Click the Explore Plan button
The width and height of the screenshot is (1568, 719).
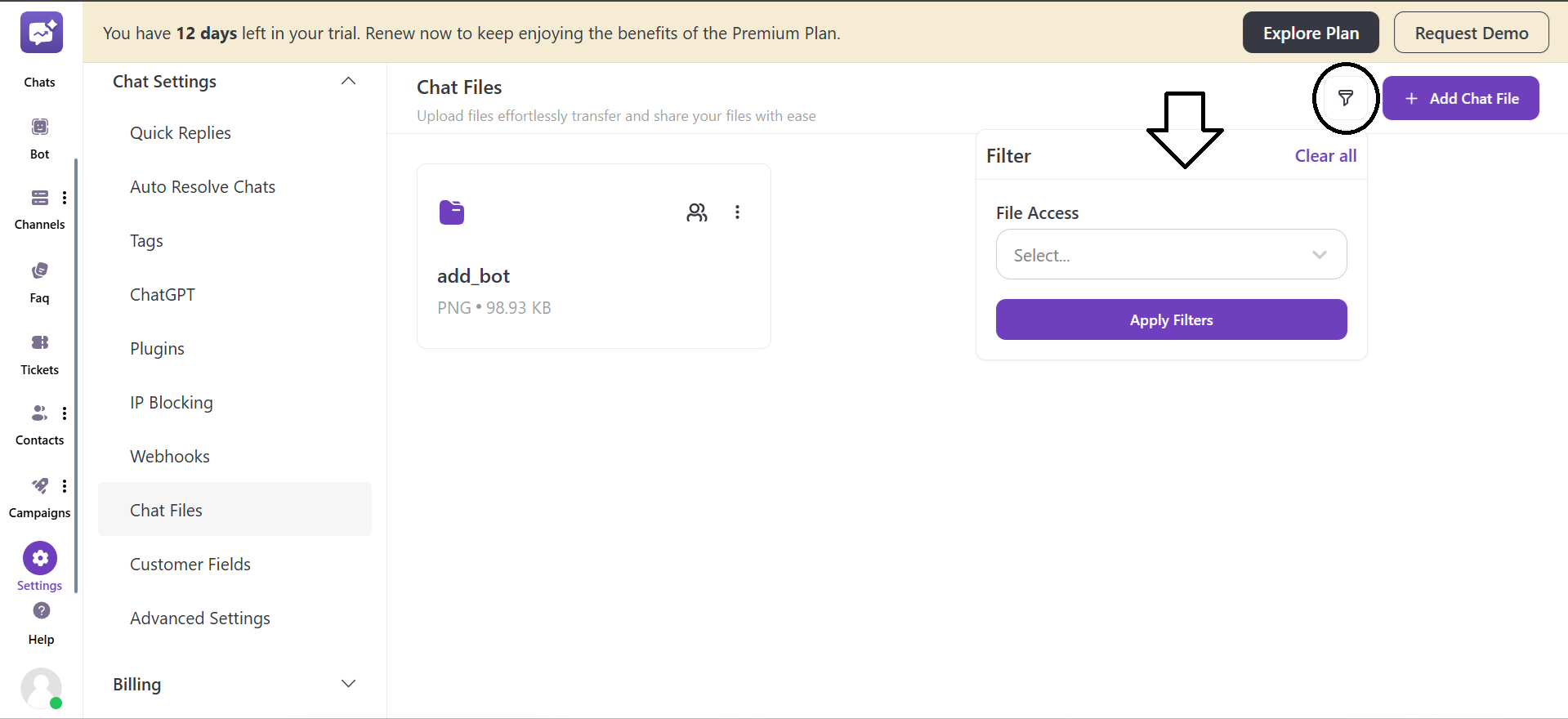pos(1311,33)
